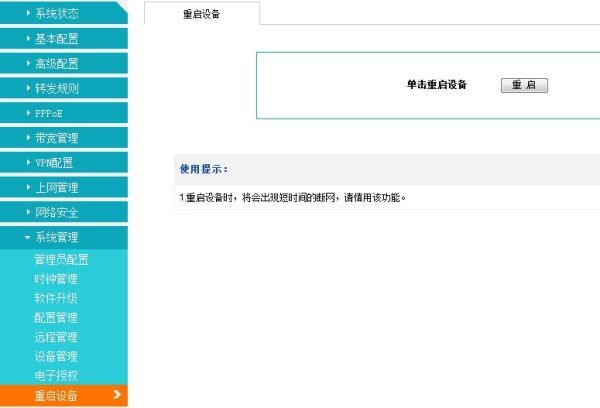Open 设备管理 submenu item
This screenshot has height=408, width=600.
point(56,357)
